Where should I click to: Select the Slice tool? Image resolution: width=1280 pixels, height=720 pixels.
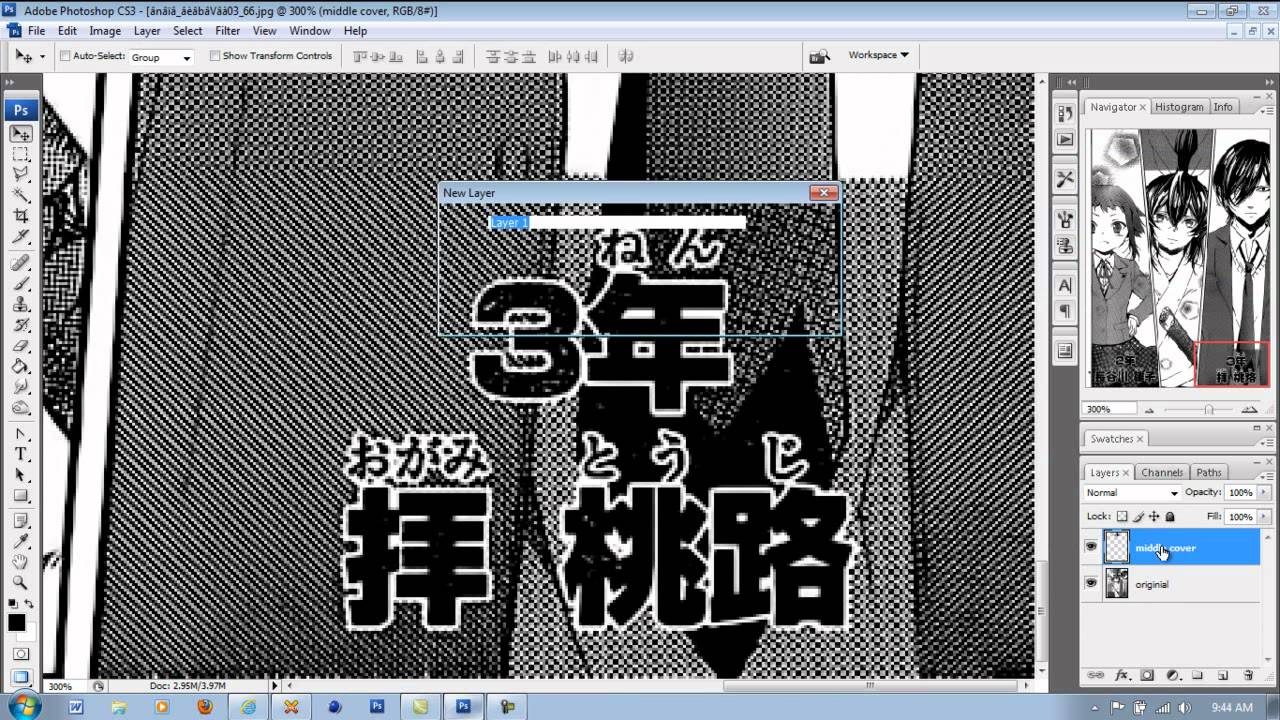coord(20,236)
